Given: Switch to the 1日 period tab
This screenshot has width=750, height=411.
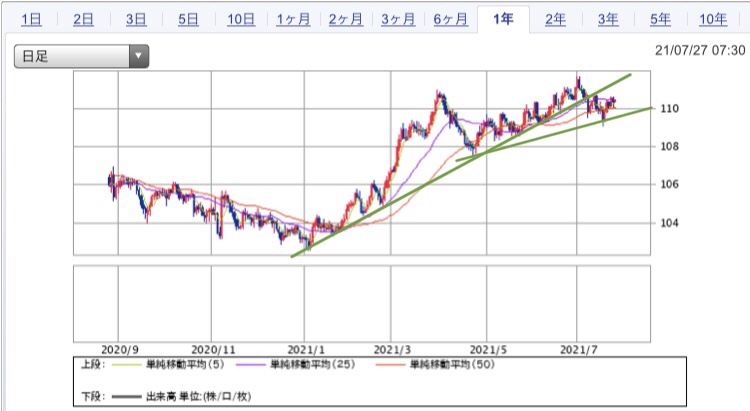Looking at the screenshot, I should click(x=31, y=19).
